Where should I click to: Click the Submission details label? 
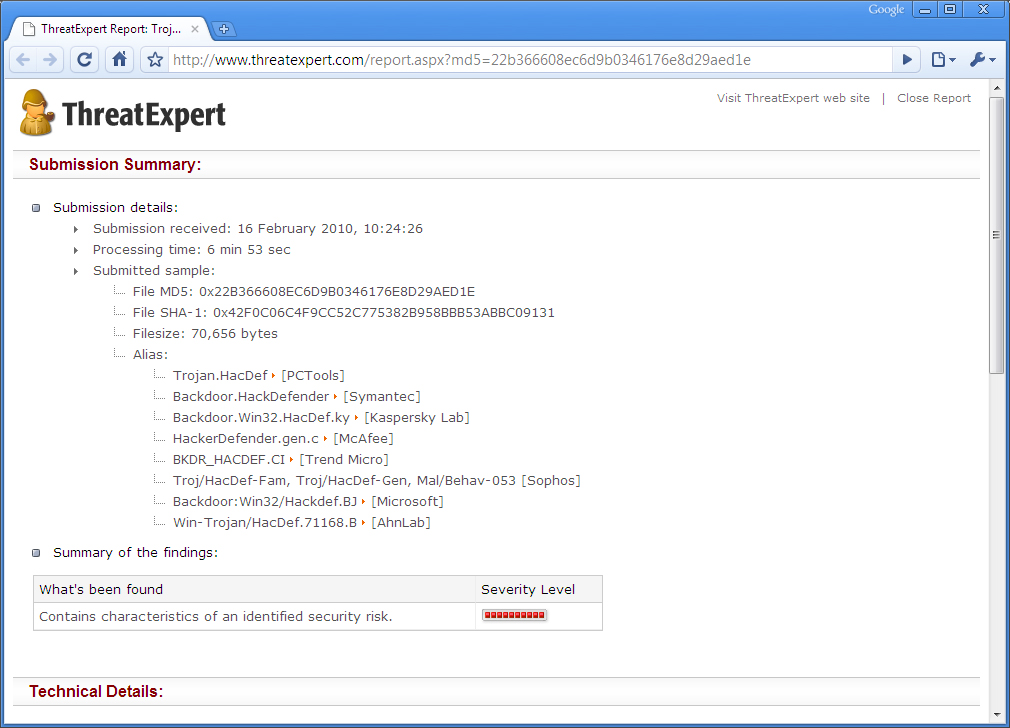click(x=115, y=207)
